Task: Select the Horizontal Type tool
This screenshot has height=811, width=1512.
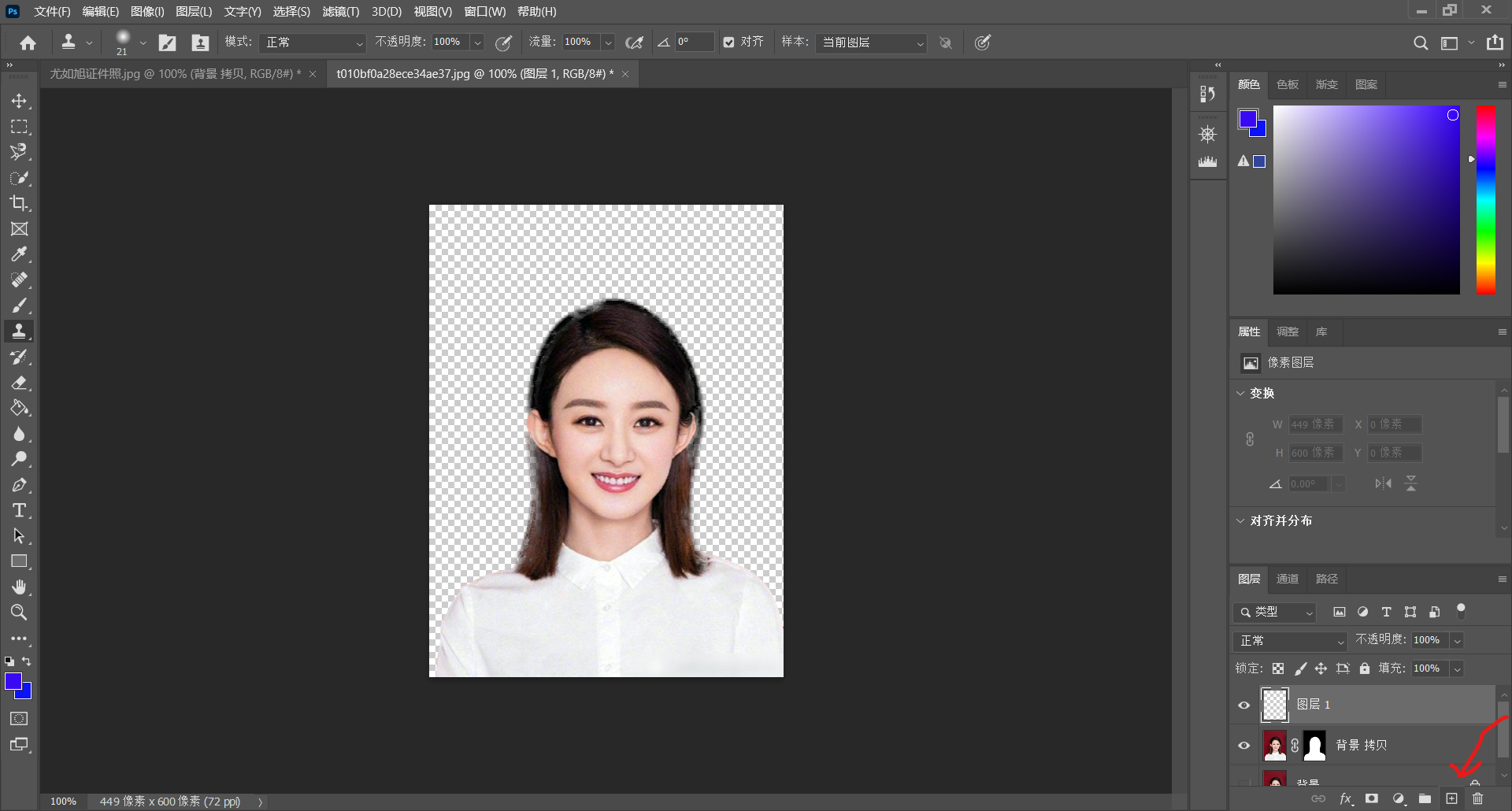Action: 19,510
